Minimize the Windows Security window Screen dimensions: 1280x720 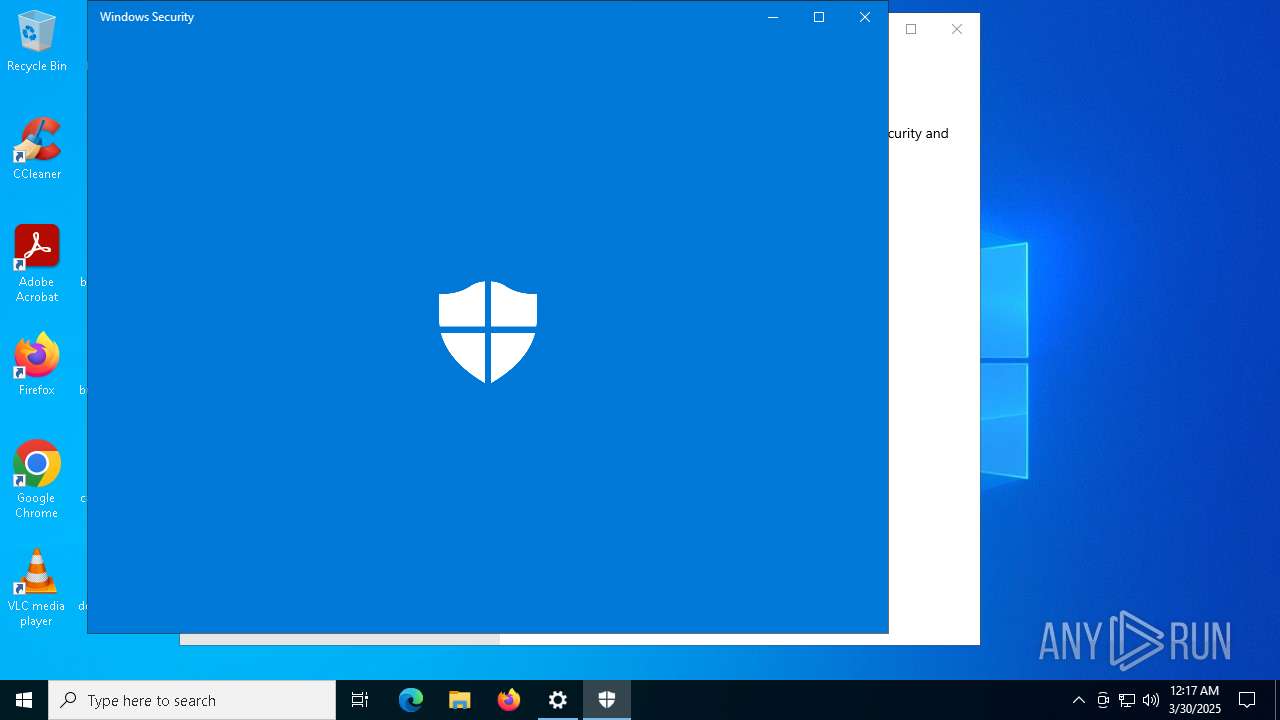click(773, 17)
